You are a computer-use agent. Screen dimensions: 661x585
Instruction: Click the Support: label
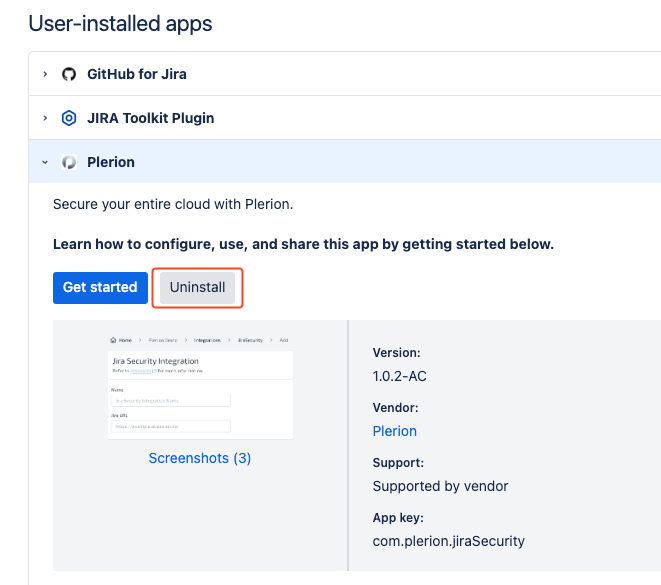[x=398, y=463]
